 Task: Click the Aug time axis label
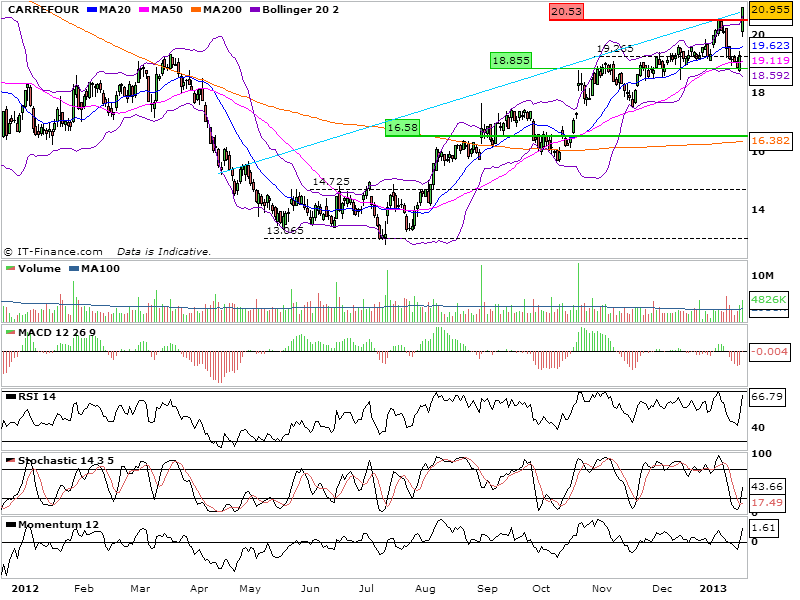pyautogui.click(x=426, y=589)
